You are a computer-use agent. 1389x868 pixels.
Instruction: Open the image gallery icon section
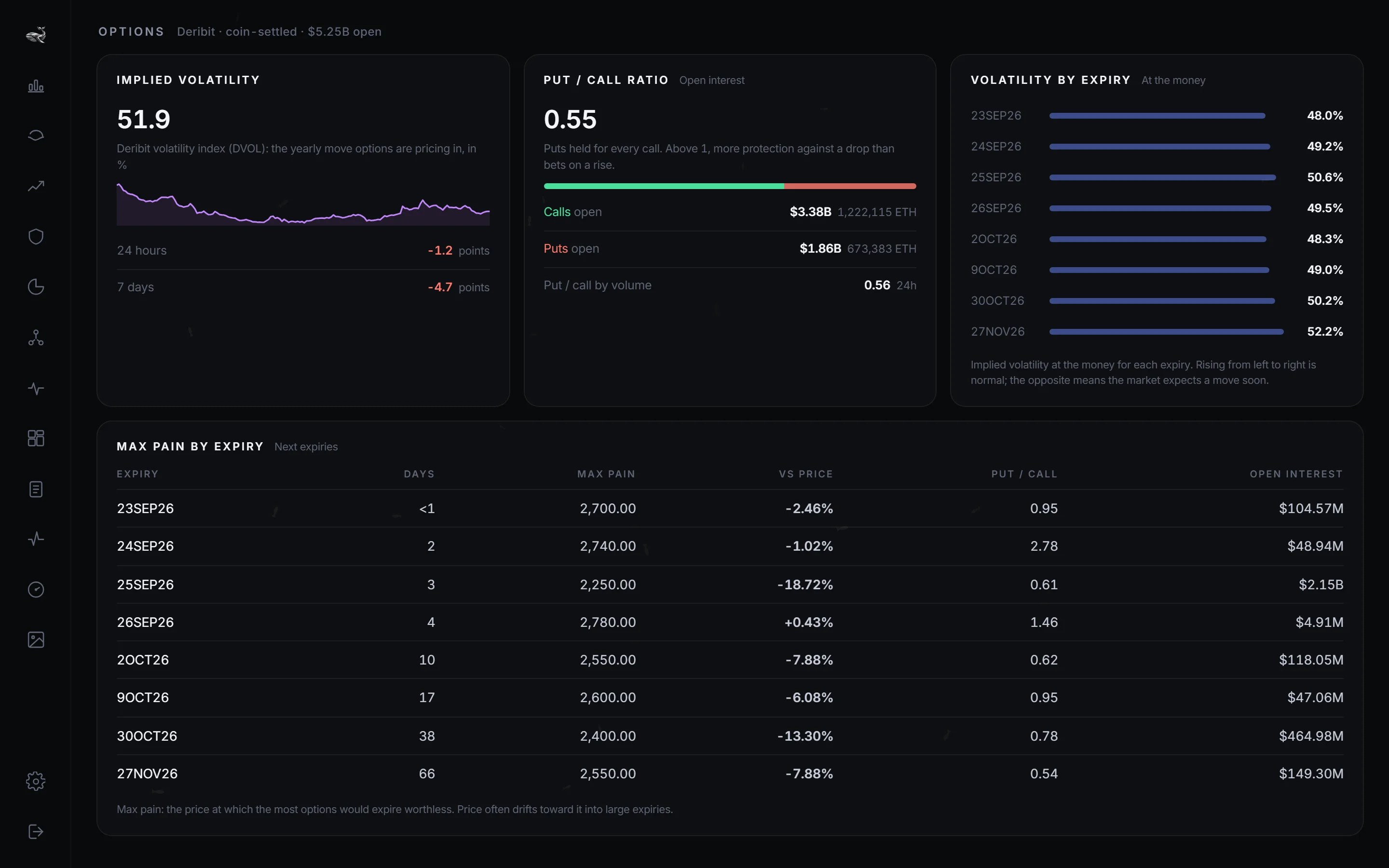click(x=36, y=639)
